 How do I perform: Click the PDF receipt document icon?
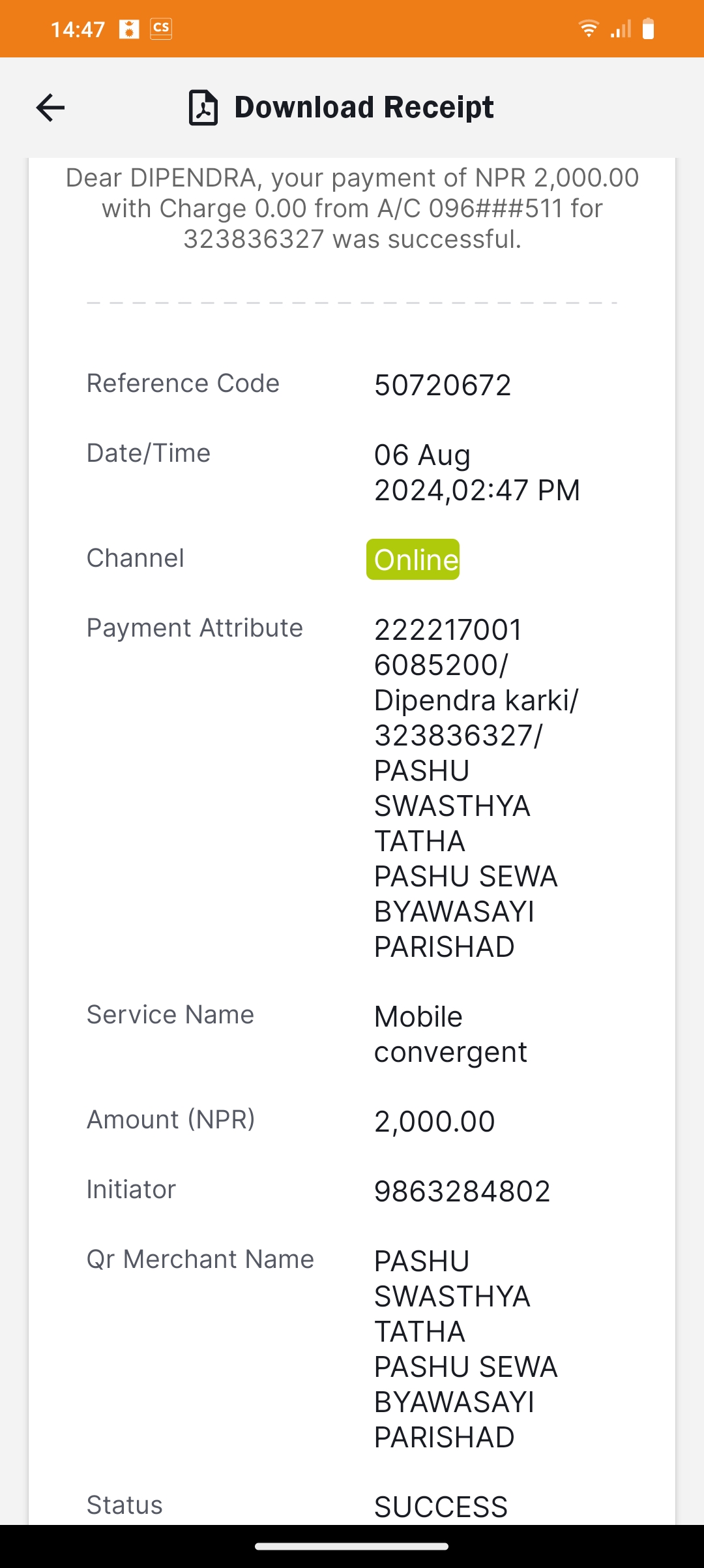[x=203, y=108]
